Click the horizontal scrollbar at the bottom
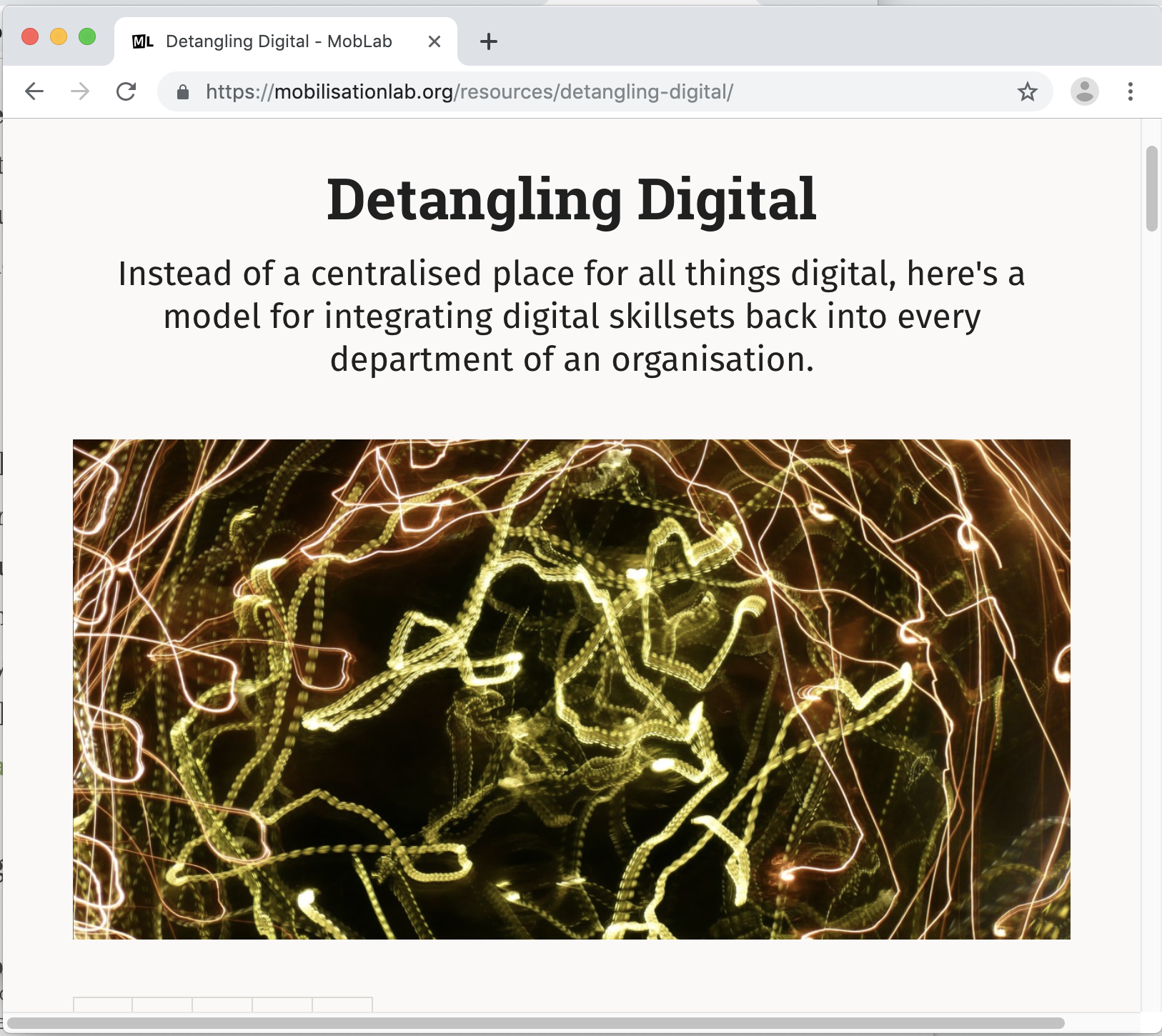 coord(535,1023)
